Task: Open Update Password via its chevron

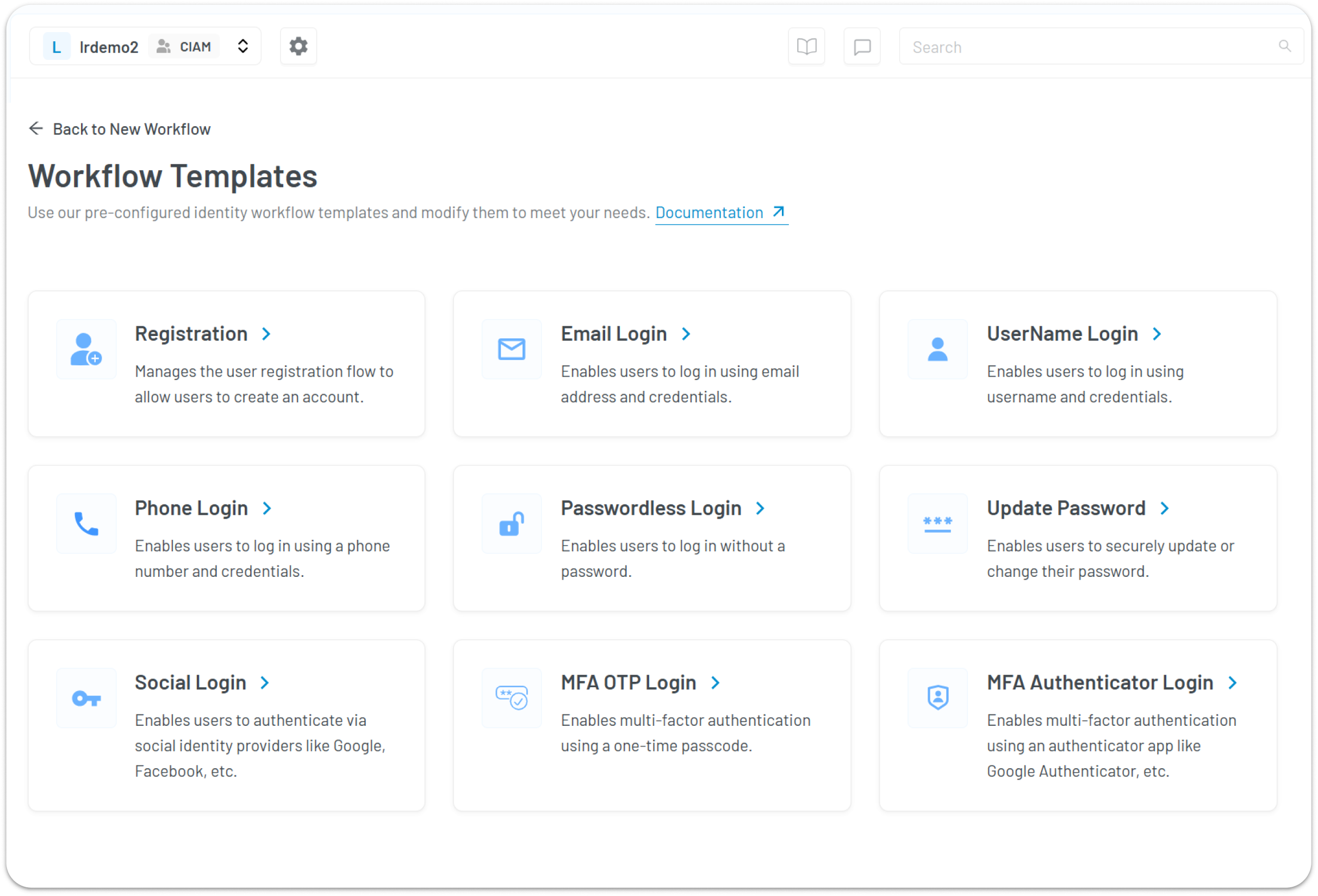Action: pos(1165,508)
